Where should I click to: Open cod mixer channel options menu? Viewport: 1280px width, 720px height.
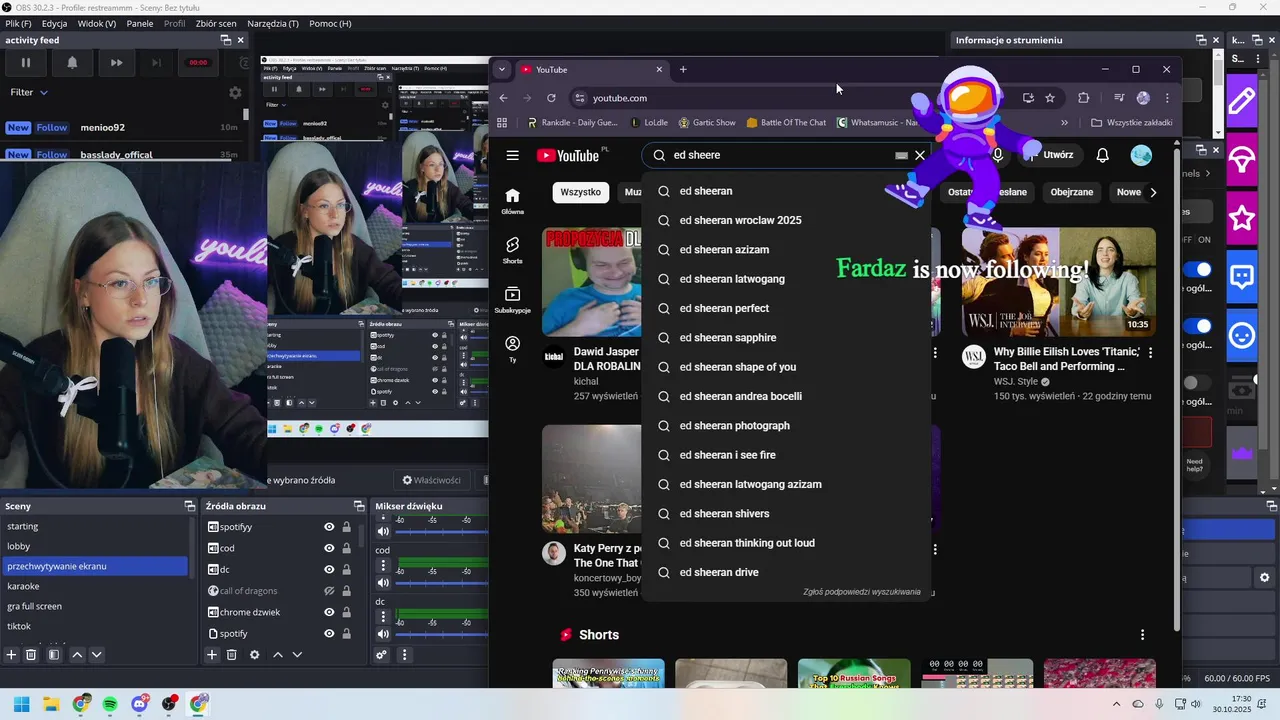pos(383,566)
